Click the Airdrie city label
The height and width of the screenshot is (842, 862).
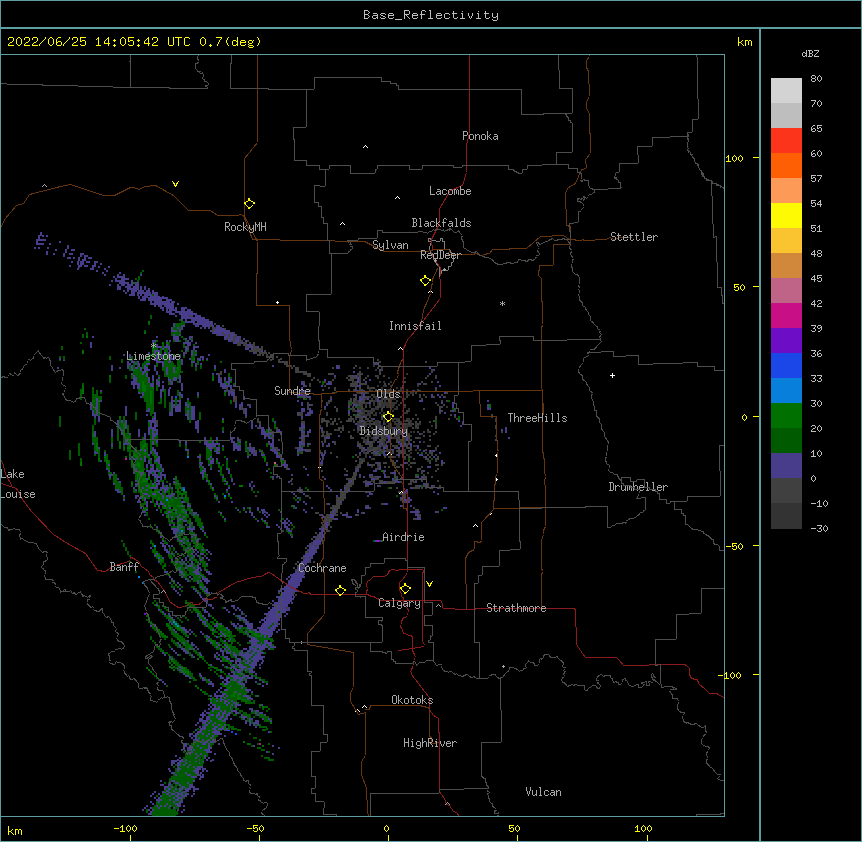(403, 537)
